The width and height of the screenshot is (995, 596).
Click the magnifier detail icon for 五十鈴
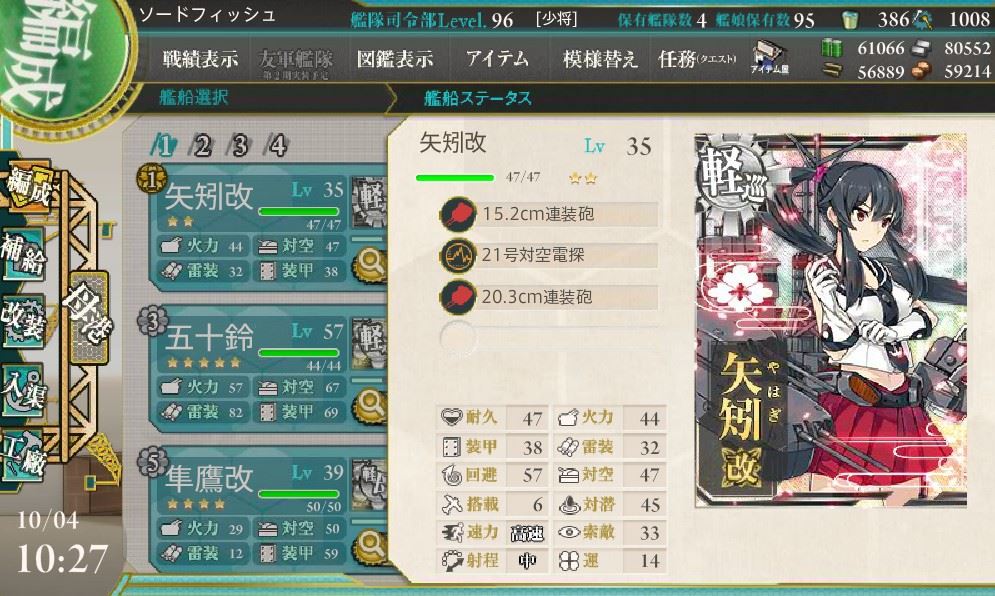371,405
